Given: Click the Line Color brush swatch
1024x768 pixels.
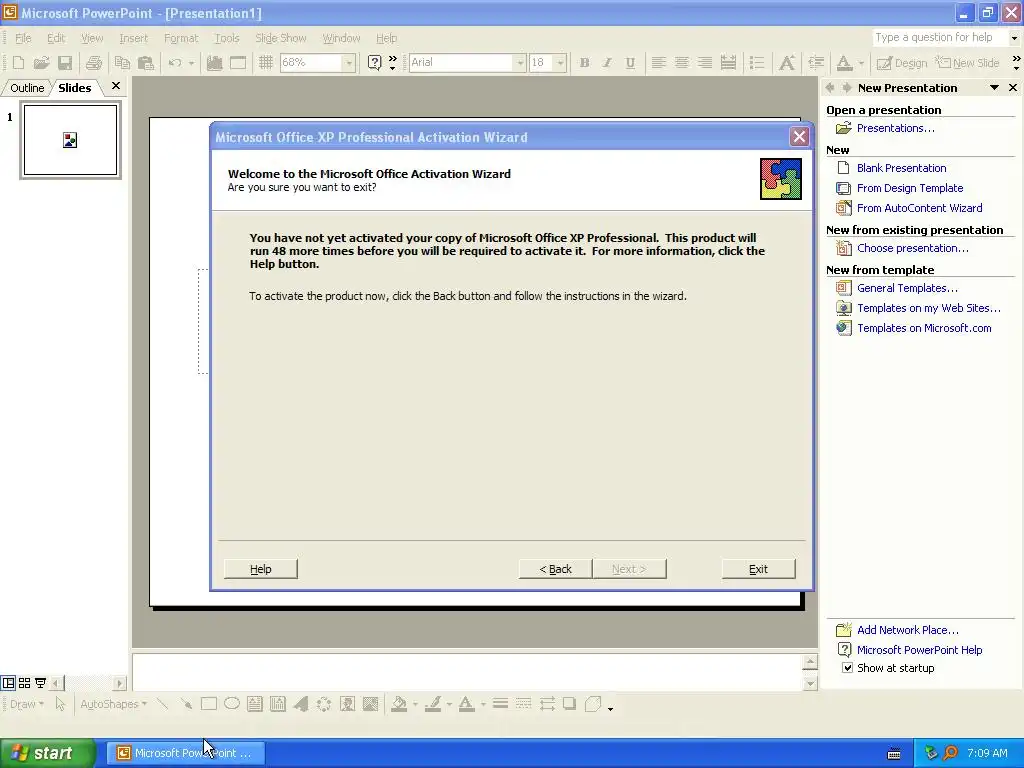Looking at the screenshot, I should [433, 704].
